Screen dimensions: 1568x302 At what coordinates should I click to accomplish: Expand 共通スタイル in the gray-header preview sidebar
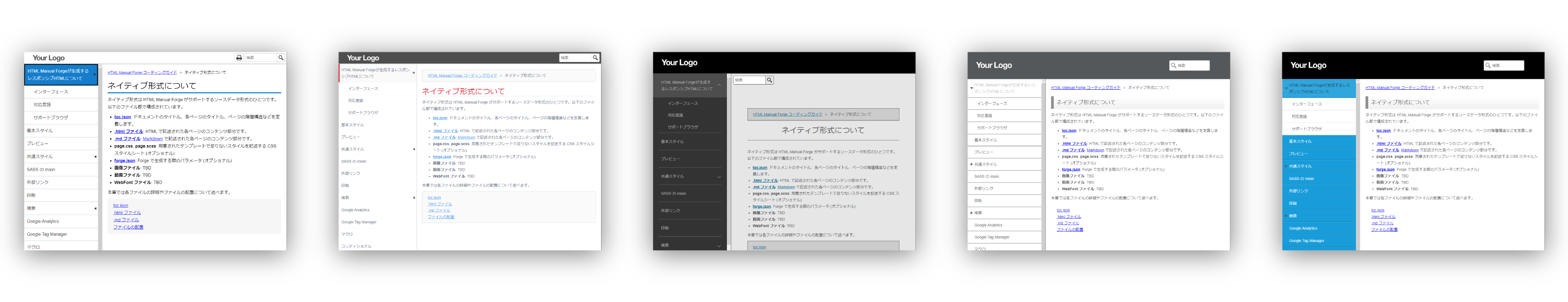tap(972, 164)
